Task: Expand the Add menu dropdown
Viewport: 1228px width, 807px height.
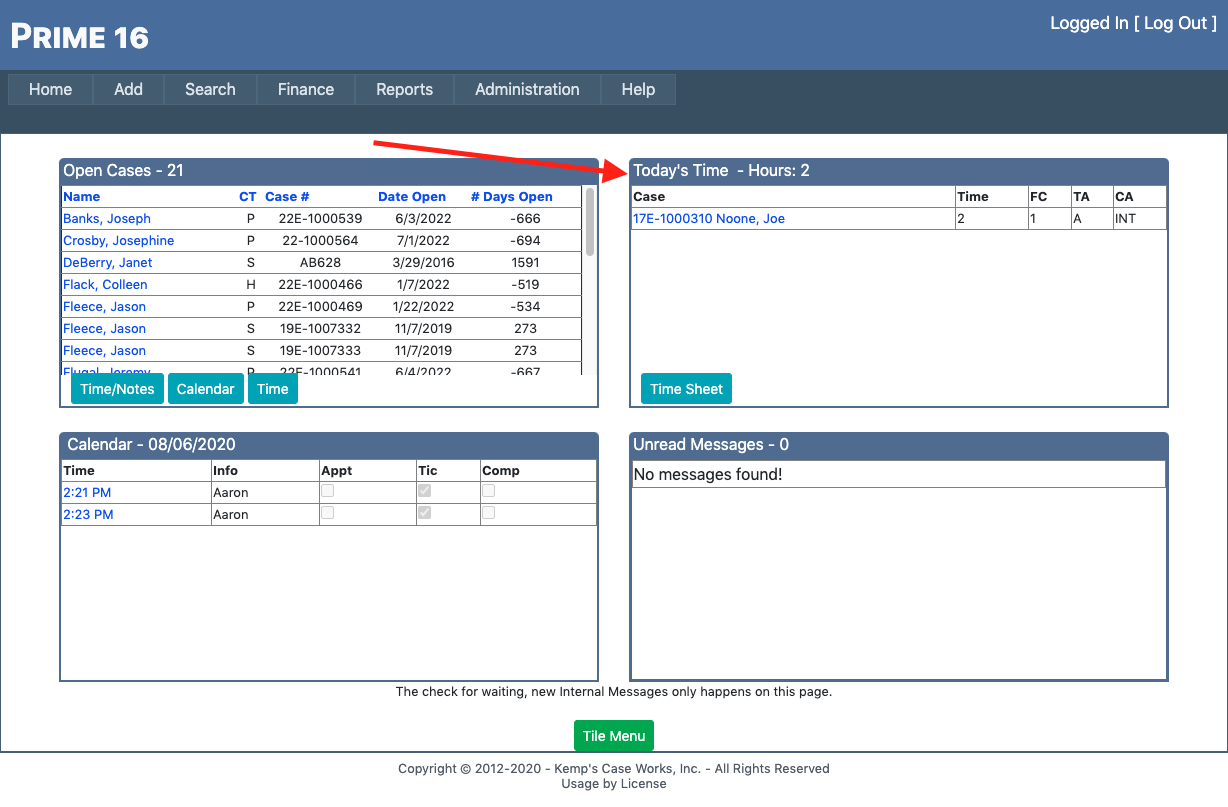Action: coord(128,89)
